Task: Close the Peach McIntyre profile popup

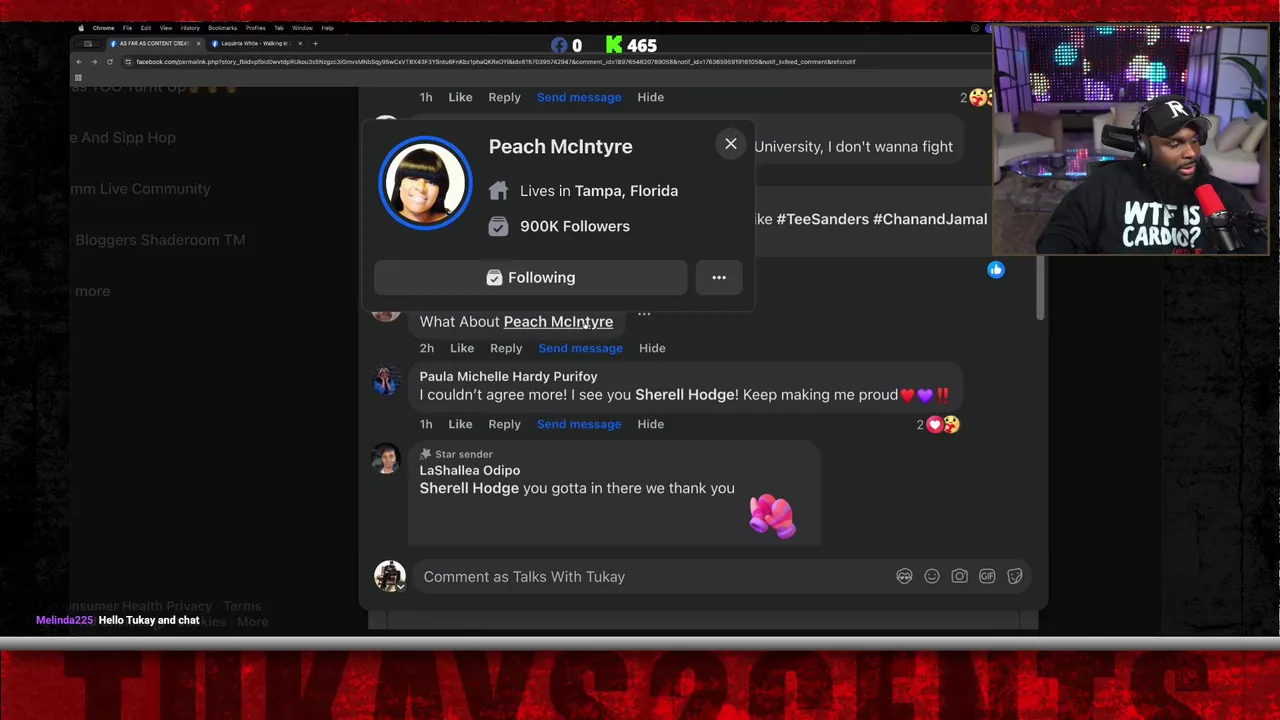Action: click(x=731, y=144)
